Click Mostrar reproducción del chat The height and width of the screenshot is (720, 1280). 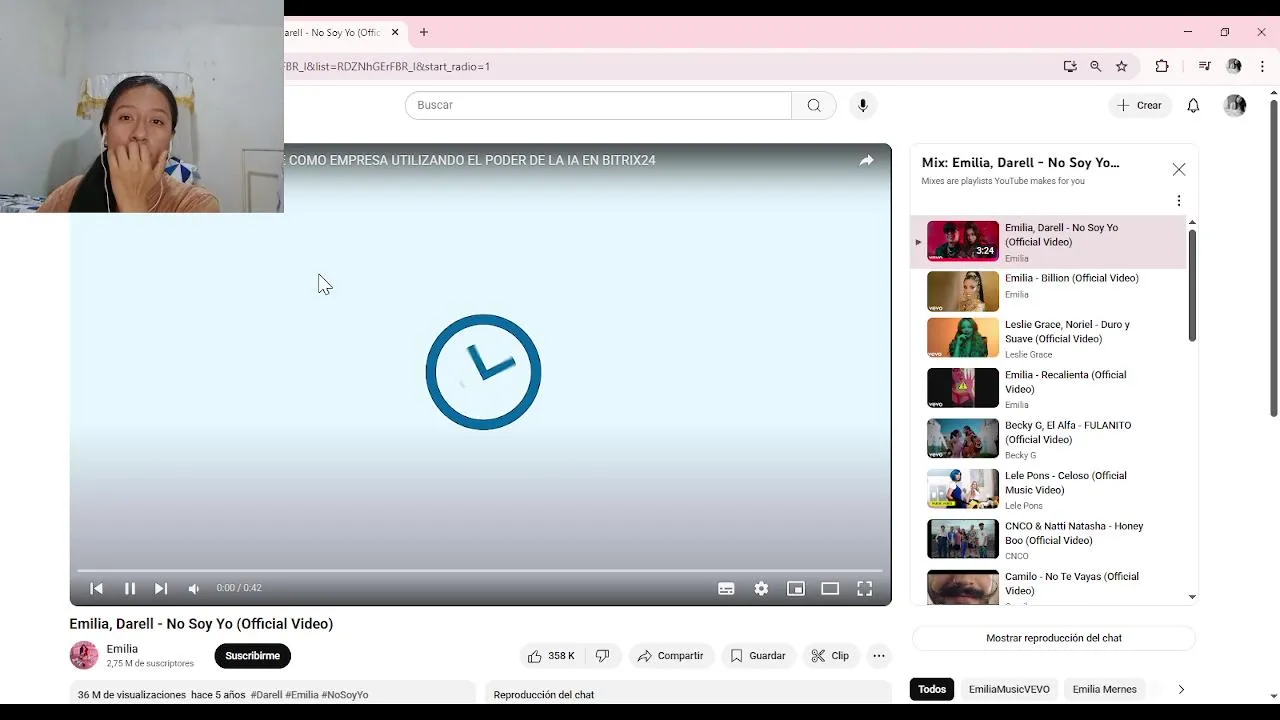click(1054, 638)
